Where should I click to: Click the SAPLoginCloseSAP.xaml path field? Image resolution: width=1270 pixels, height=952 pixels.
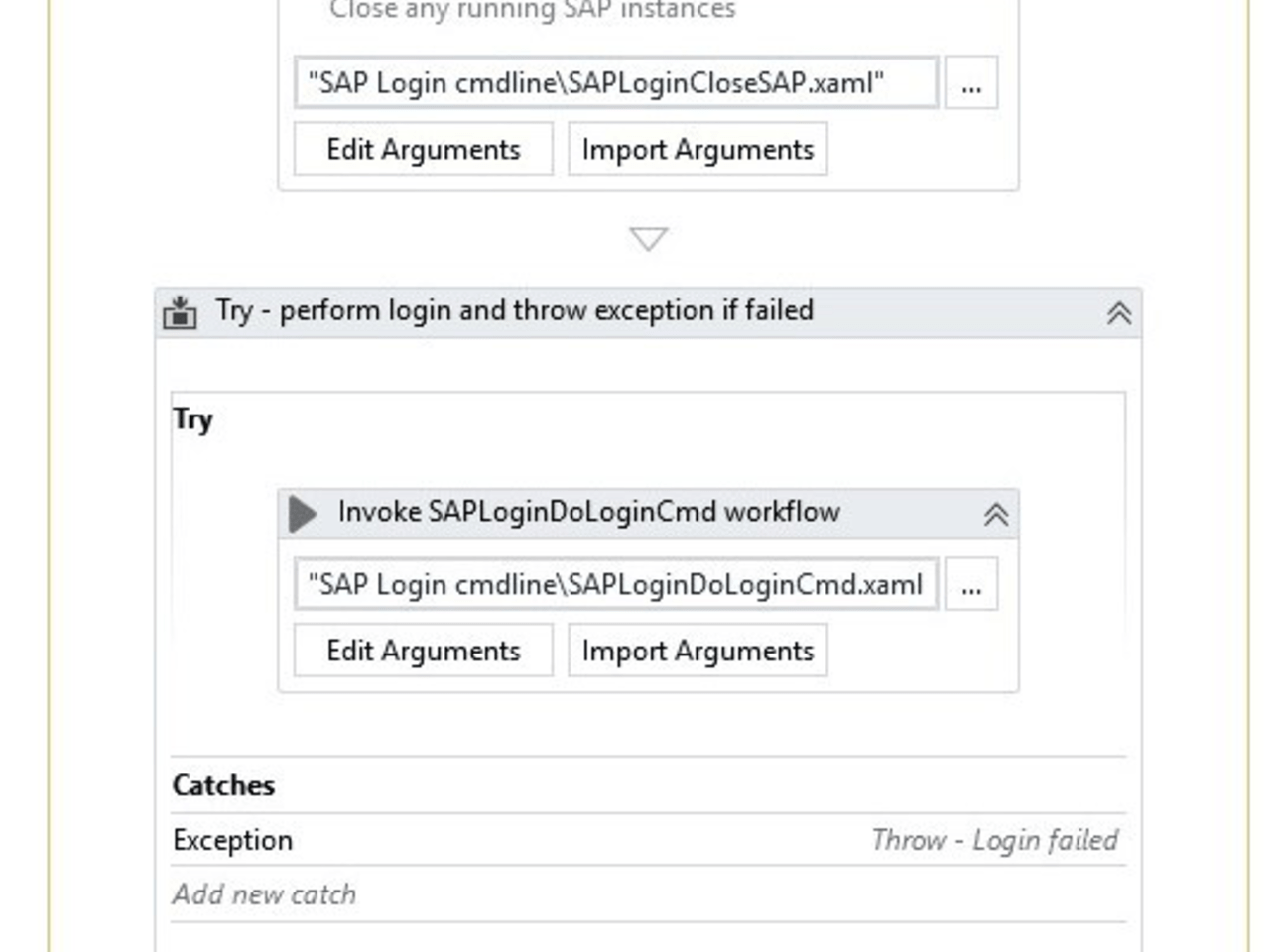(x=615, y=83)
